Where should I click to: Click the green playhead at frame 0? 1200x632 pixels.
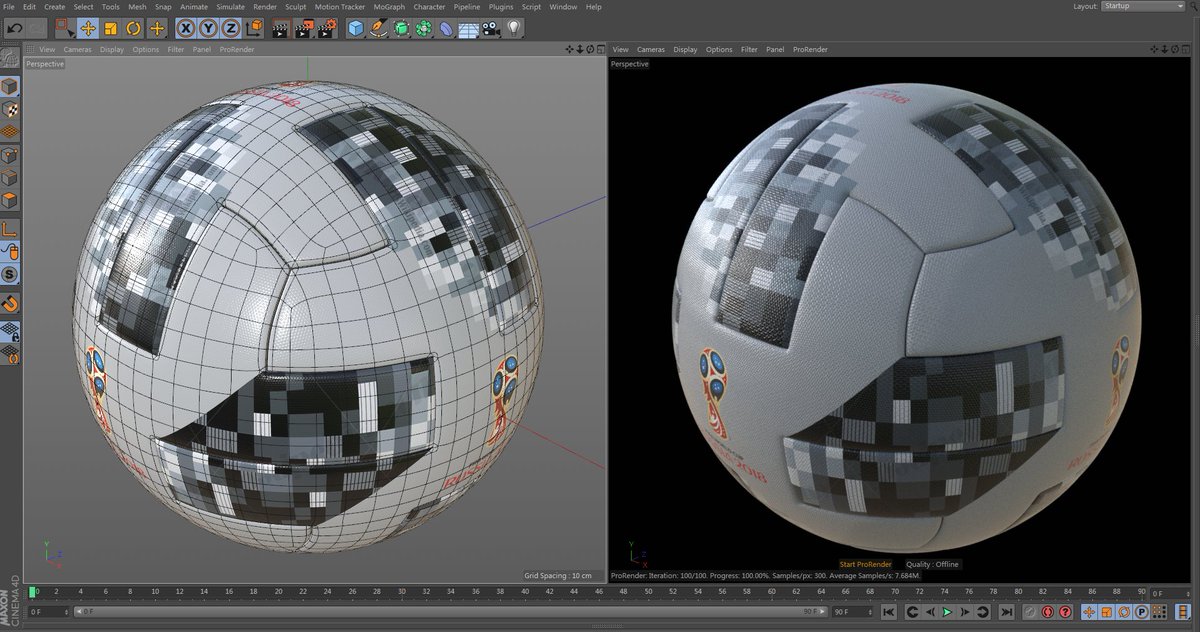tap(33, 591)
